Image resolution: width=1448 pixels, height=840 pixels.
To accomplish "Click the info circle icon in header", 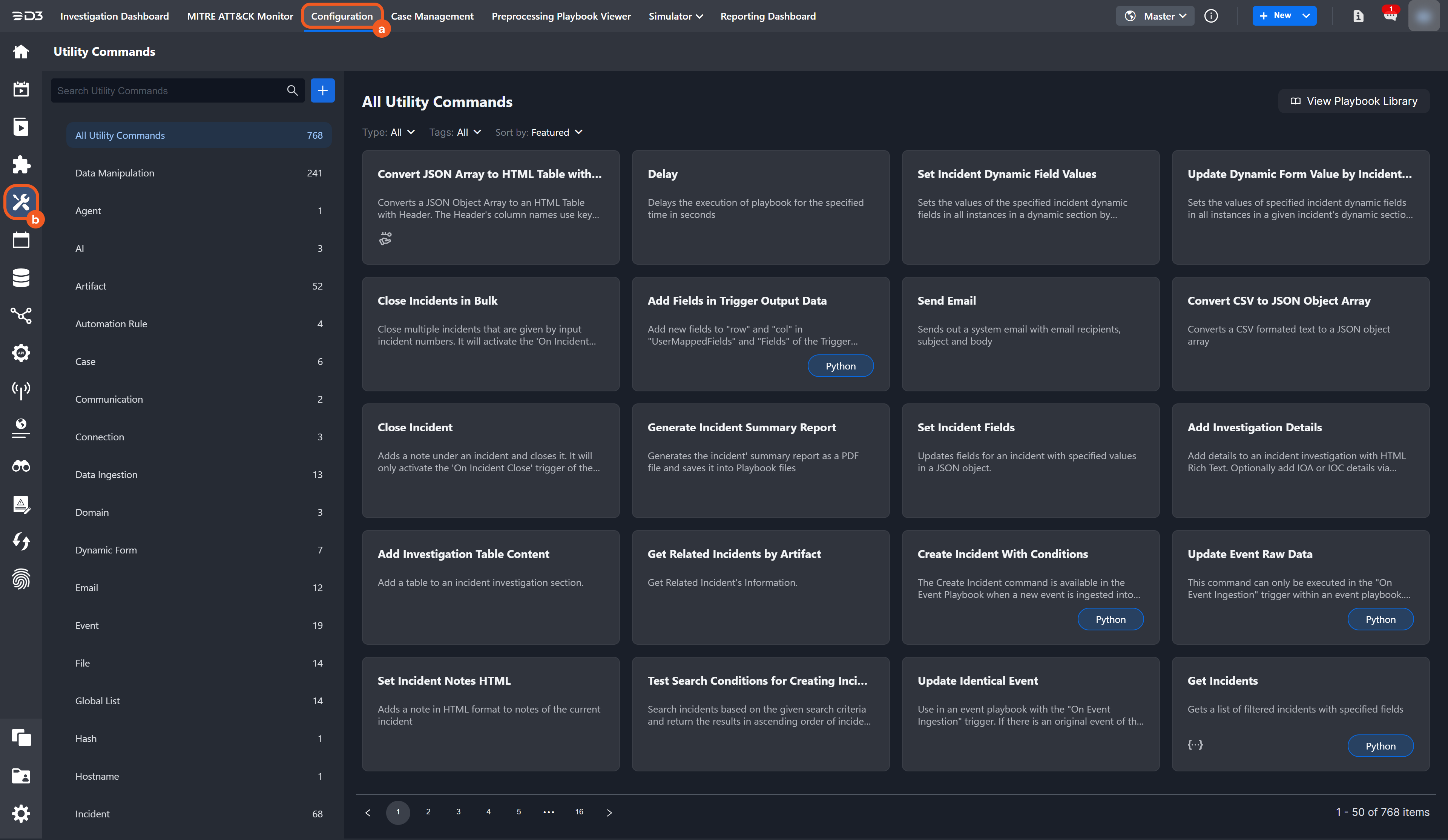I will pyautogui.click(x=1211, y=16).
